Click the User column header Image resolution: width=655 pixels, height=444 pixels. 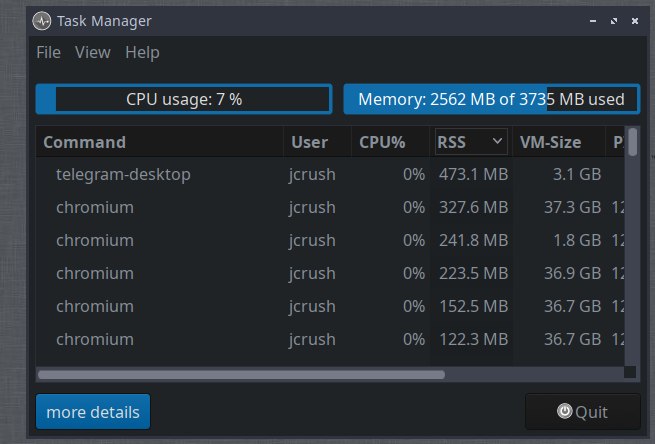(x=309, y=142)
